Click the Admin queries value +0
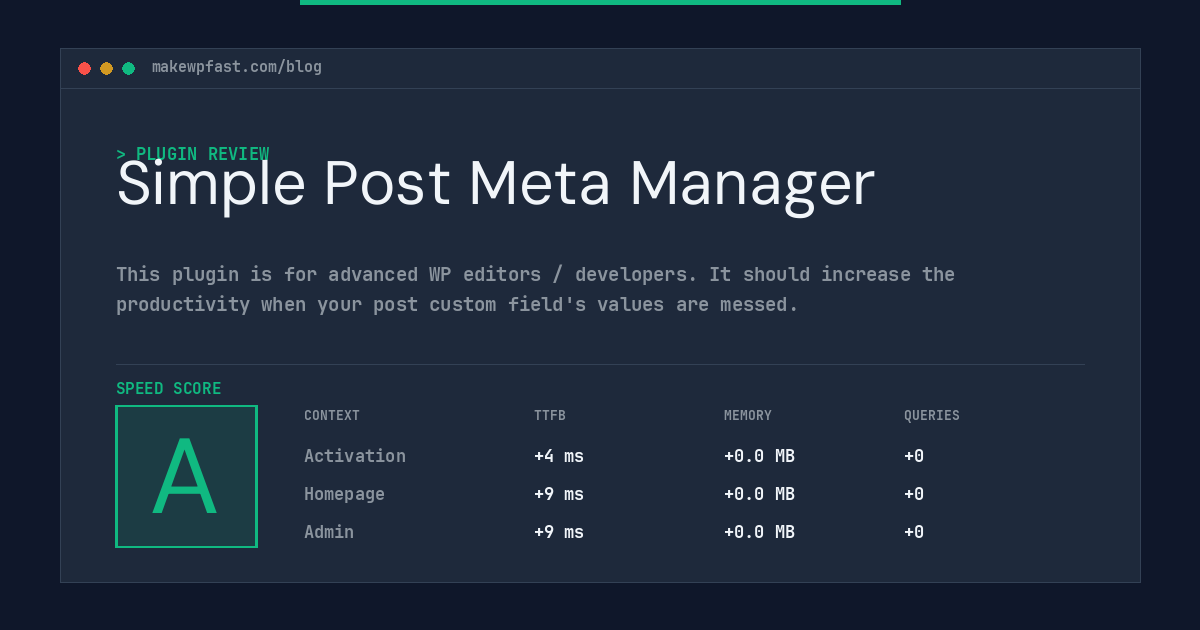The image size is (1200, 630). coord(914,532)
